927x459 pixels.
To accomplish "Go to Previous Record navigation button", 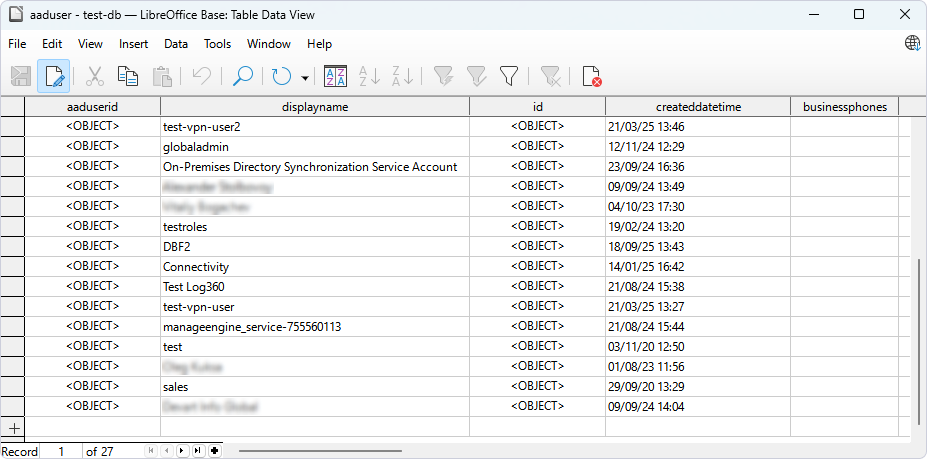I will [167, 451].
